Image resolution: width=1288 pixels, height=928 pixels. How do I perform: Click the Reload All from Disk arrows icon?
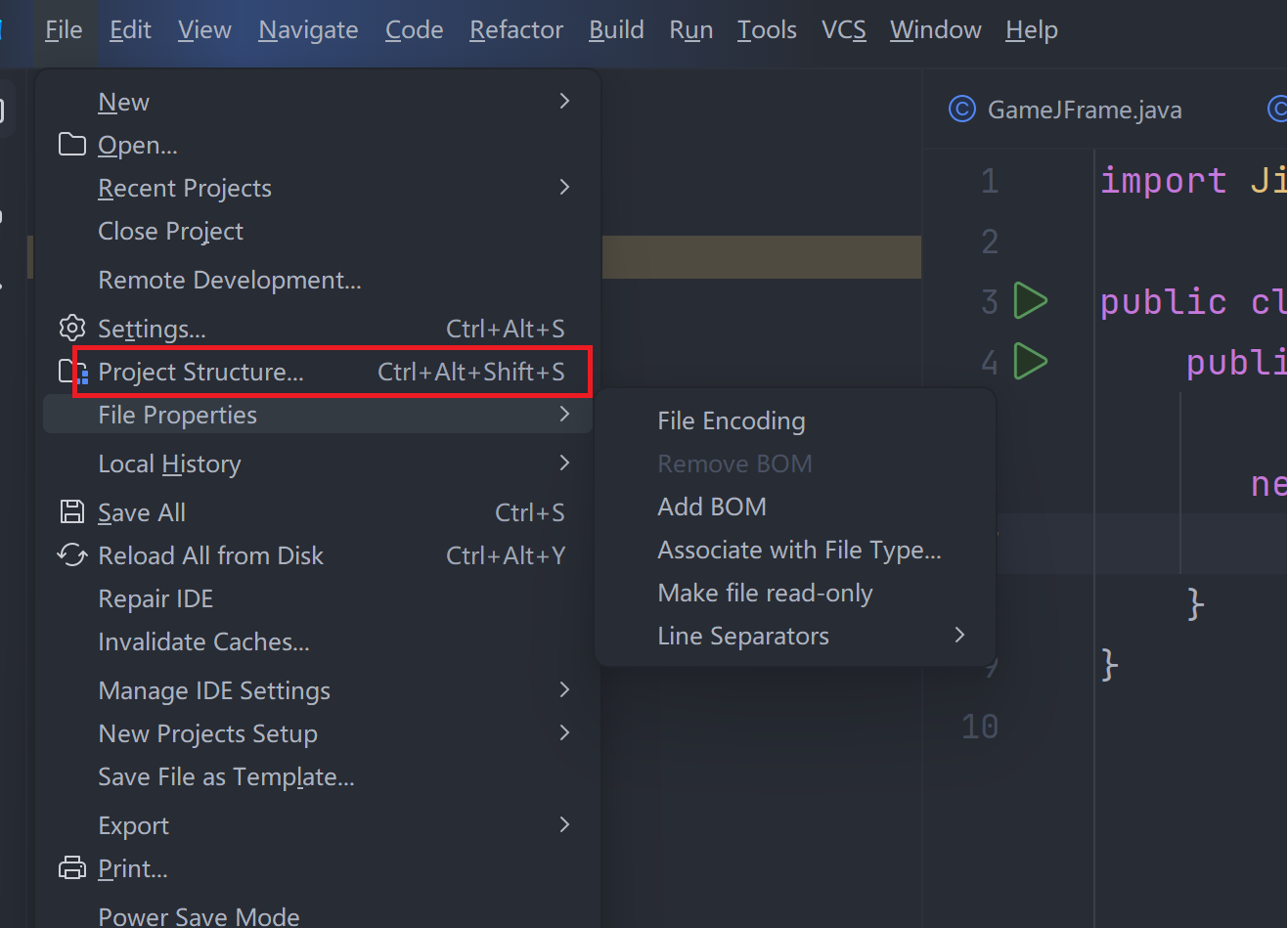tap(72, 554)
